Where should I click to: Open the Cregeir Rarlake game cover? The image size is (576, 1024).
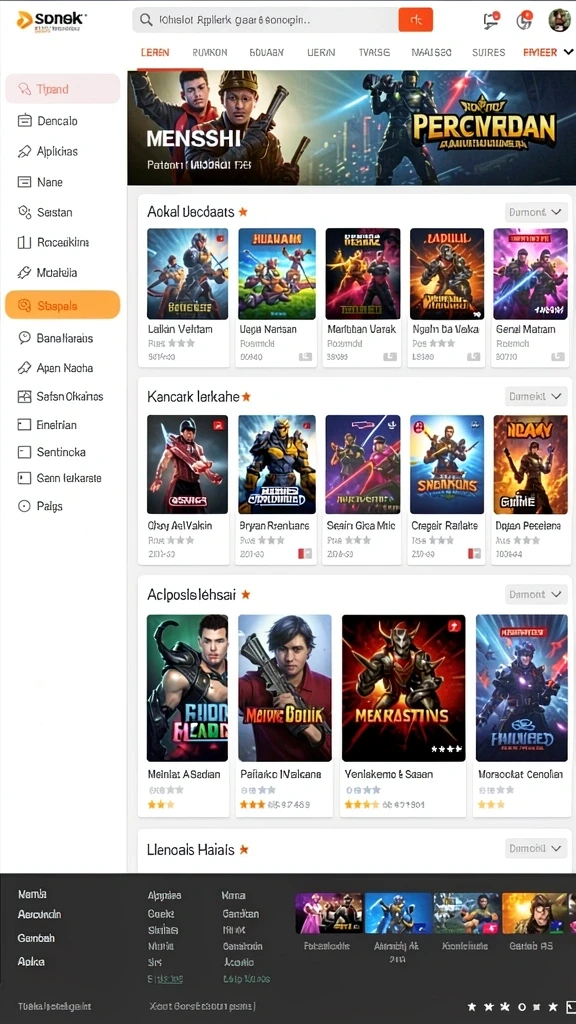click(447, 464)
